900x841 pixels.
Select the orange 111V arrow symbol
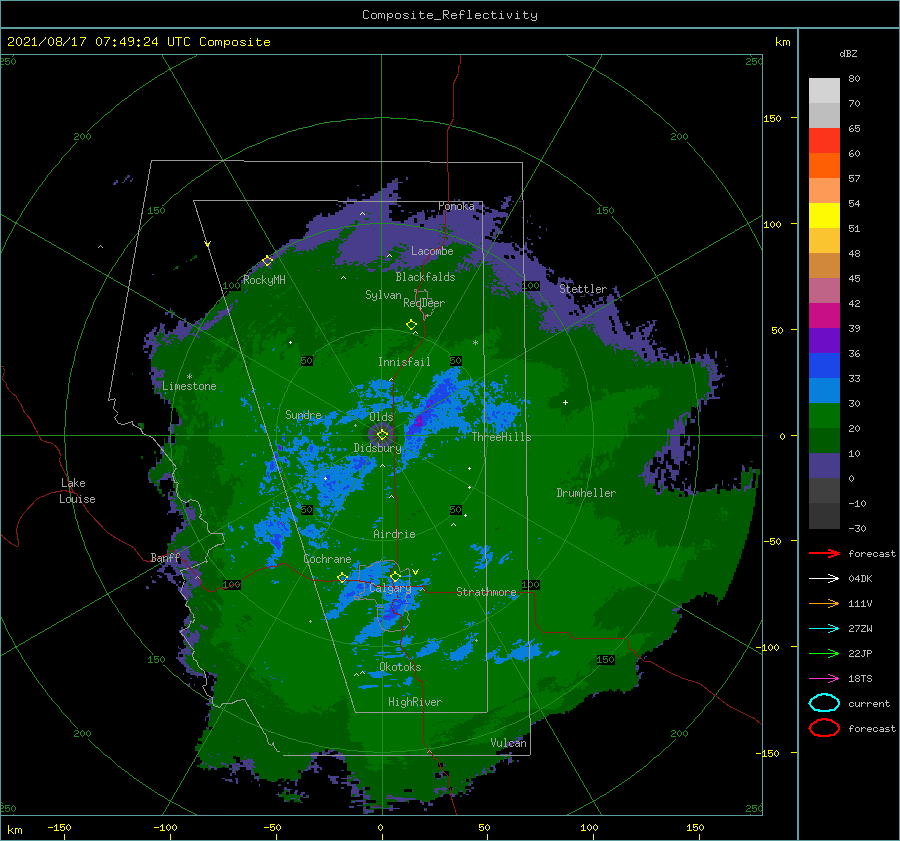[824, 603]
